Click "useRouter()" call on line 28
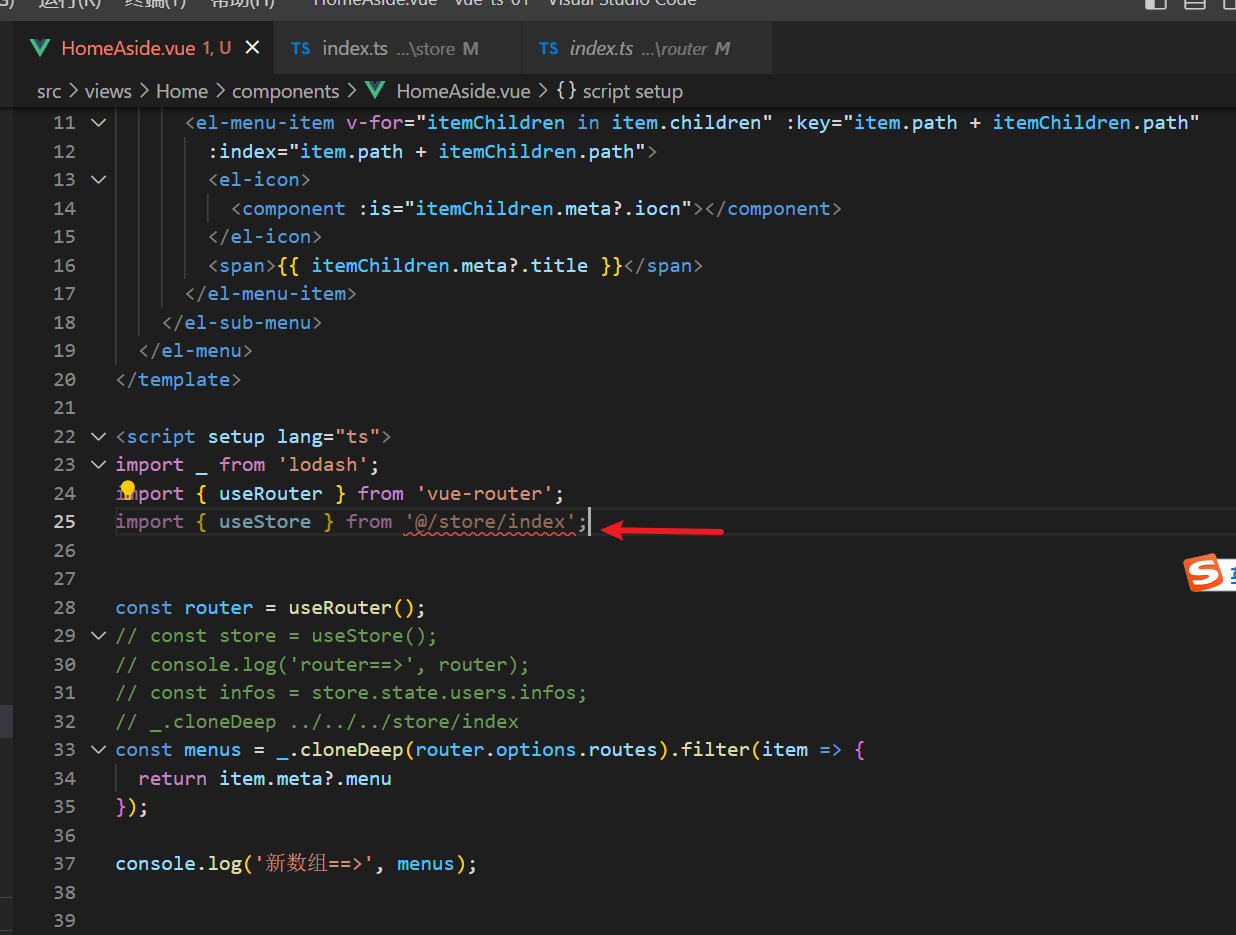This screenshot has height=935, width=1236. 351,607
